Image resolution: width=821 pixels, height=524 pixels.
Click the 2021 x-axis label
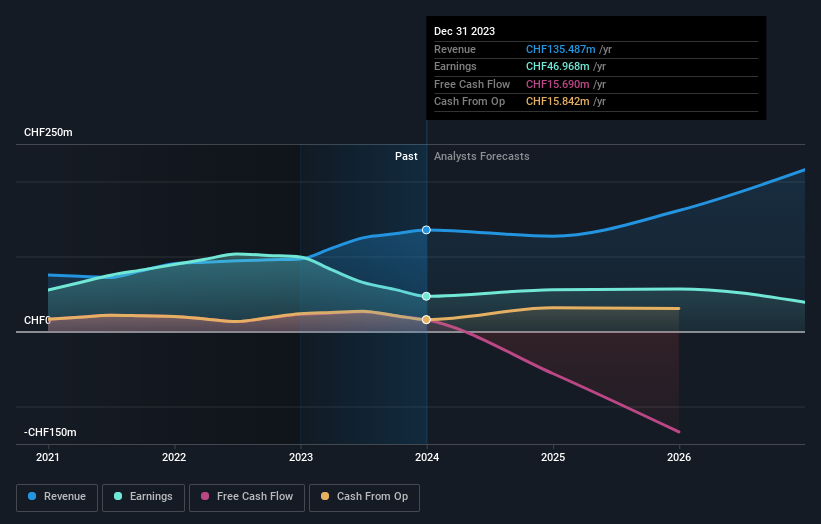coord(48,457)
